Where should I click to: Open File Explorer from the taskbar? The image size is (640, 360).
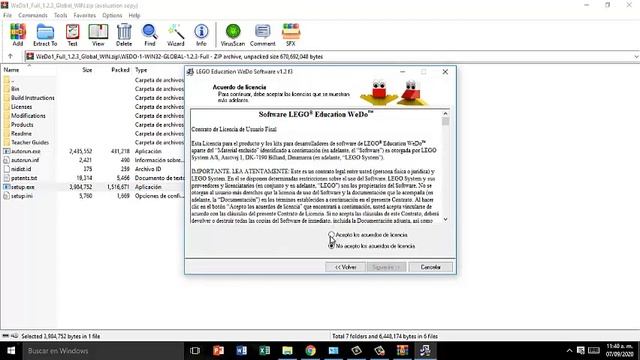(x=287, y=350)
